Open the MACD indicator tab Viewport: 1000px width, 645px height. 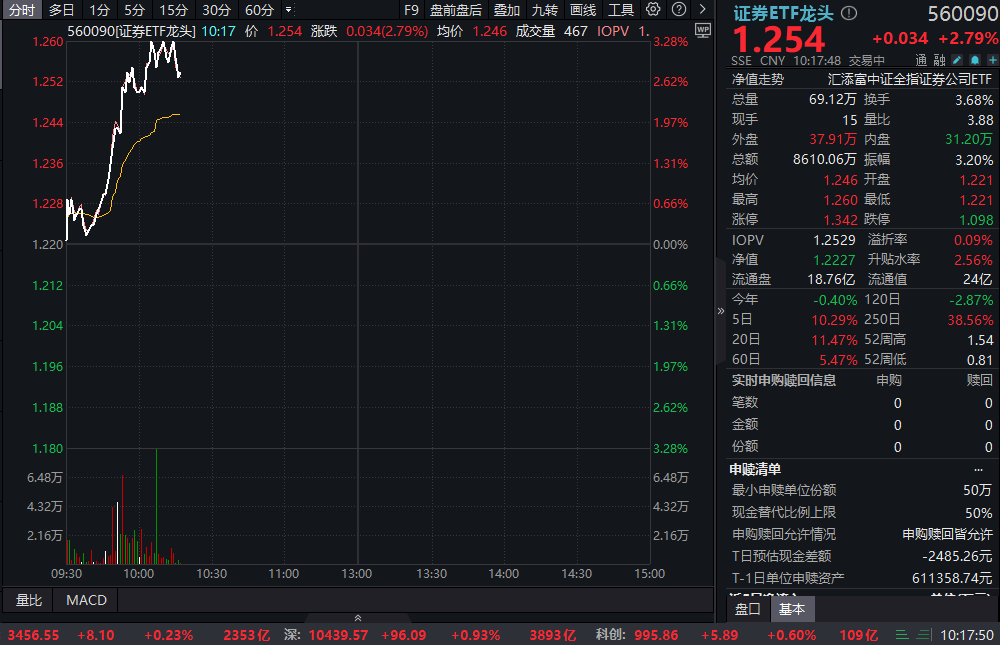click(x=85, y=600)
